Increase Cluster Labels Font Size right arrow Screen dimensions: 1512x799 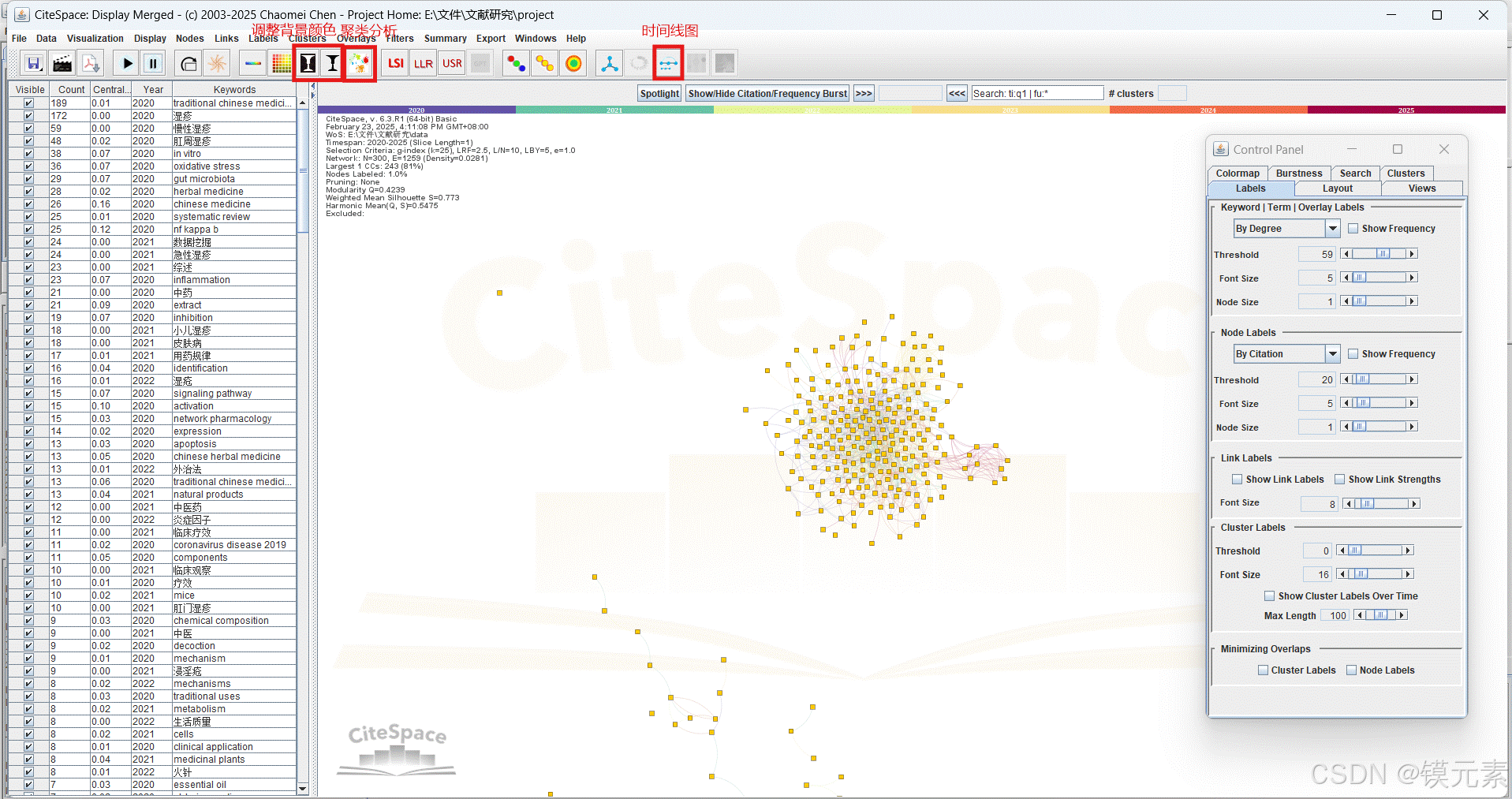[1408, 574]
